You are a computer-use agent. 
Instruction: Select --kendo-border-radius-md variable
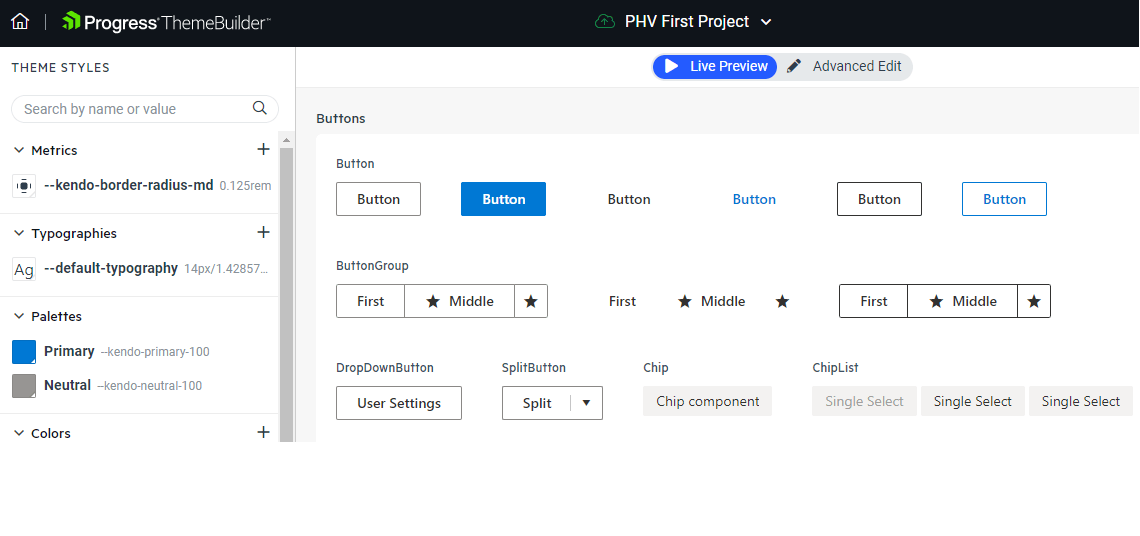coord(129,185)
